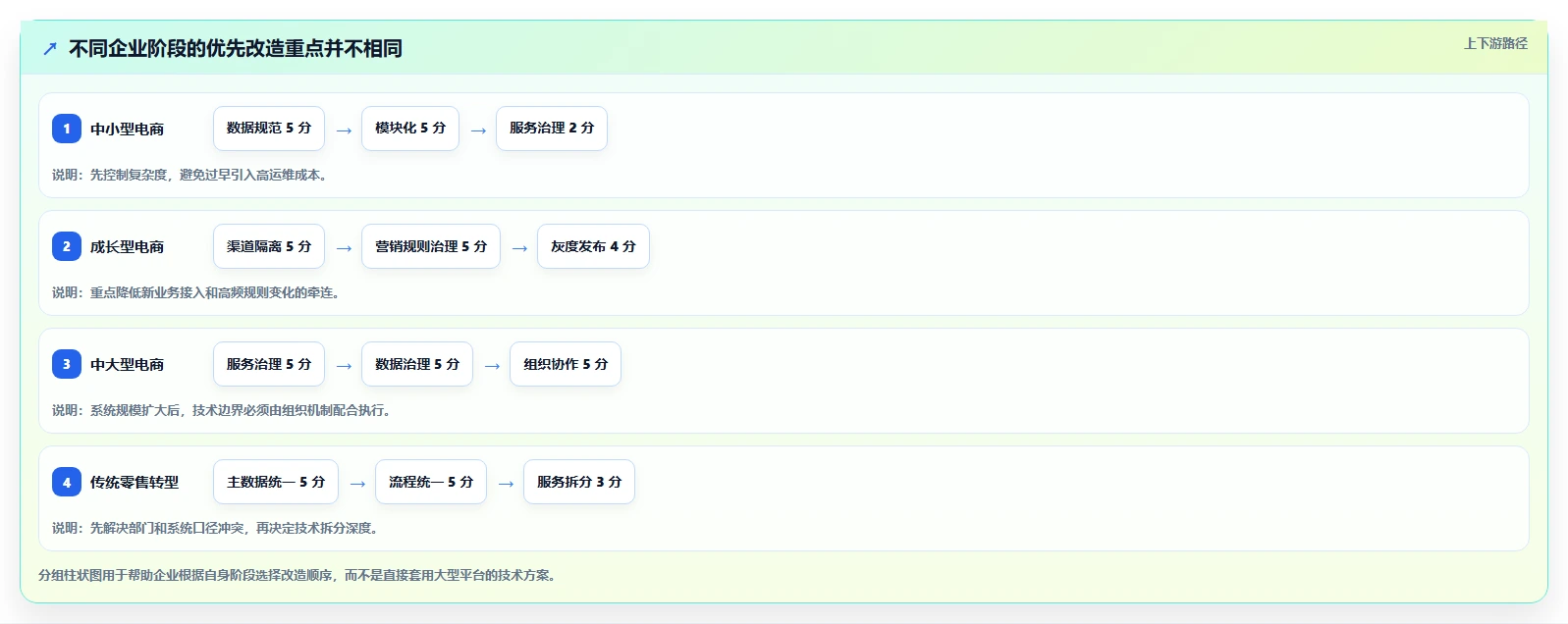Viewport: 1568px width, 624px height.
Task: Click the title 不同企业阶段的优先改造重点并不相同
Action: pos(236,48)
